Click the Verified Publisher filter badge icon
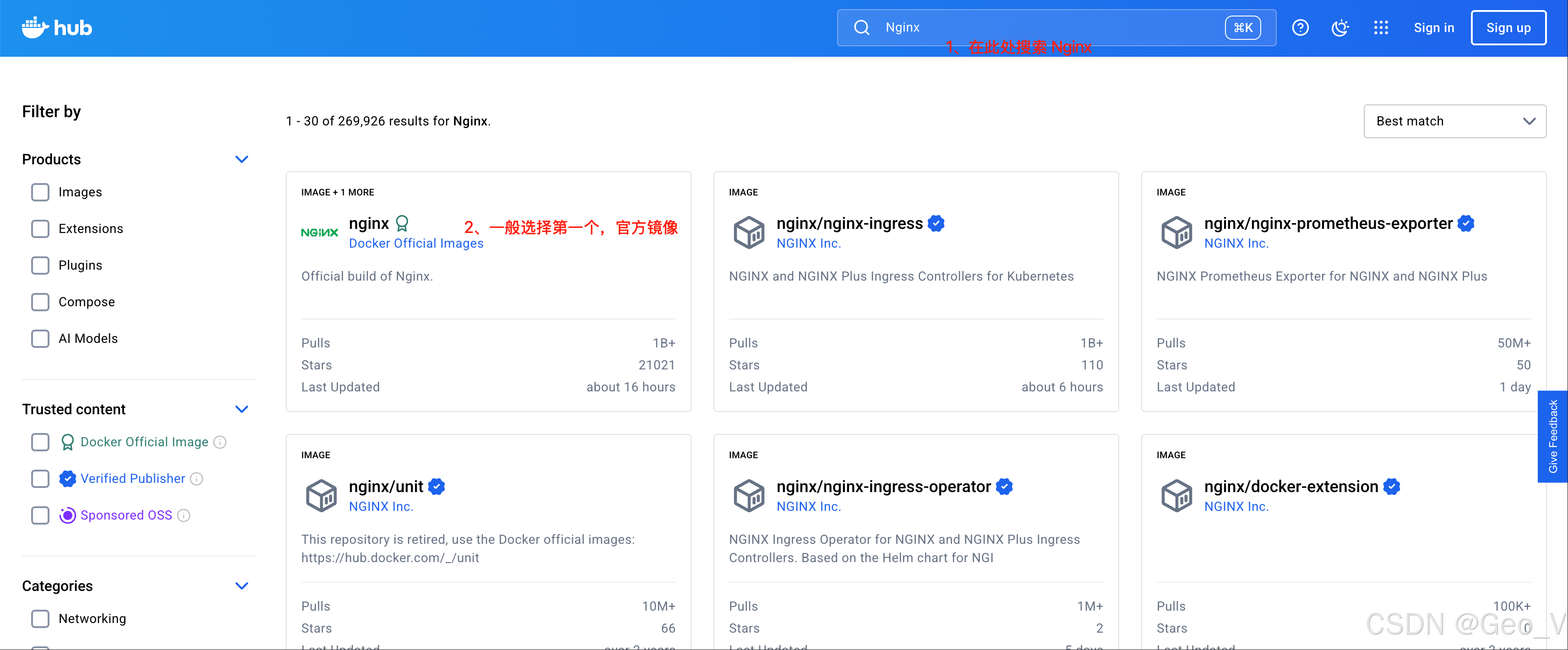This screenshot has width=1568, height=650. click(68, 479)
